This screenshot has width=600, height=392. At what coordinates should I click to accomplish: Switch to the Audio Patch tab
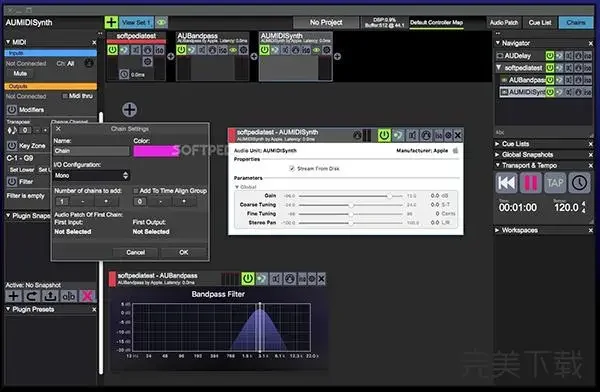click(504, 23)
